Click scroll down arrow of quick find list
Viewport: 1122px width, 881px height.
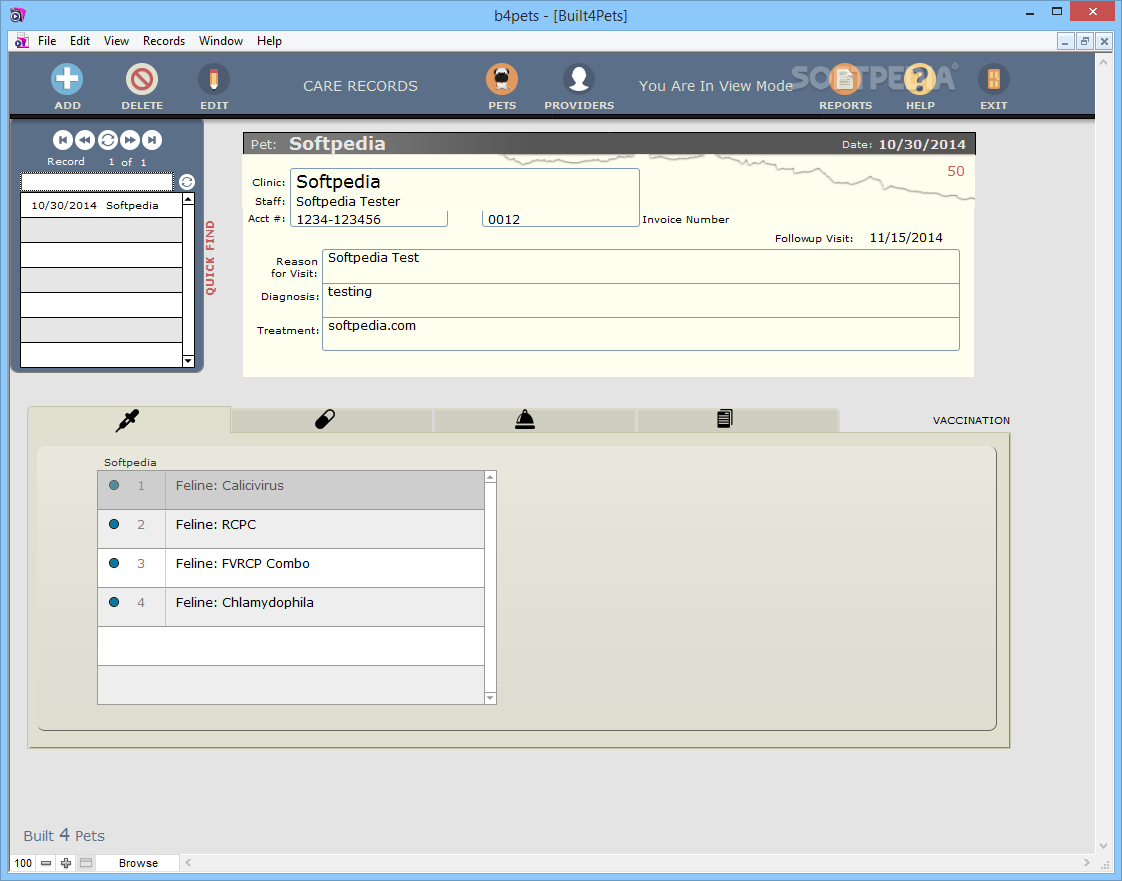(188, 361)
